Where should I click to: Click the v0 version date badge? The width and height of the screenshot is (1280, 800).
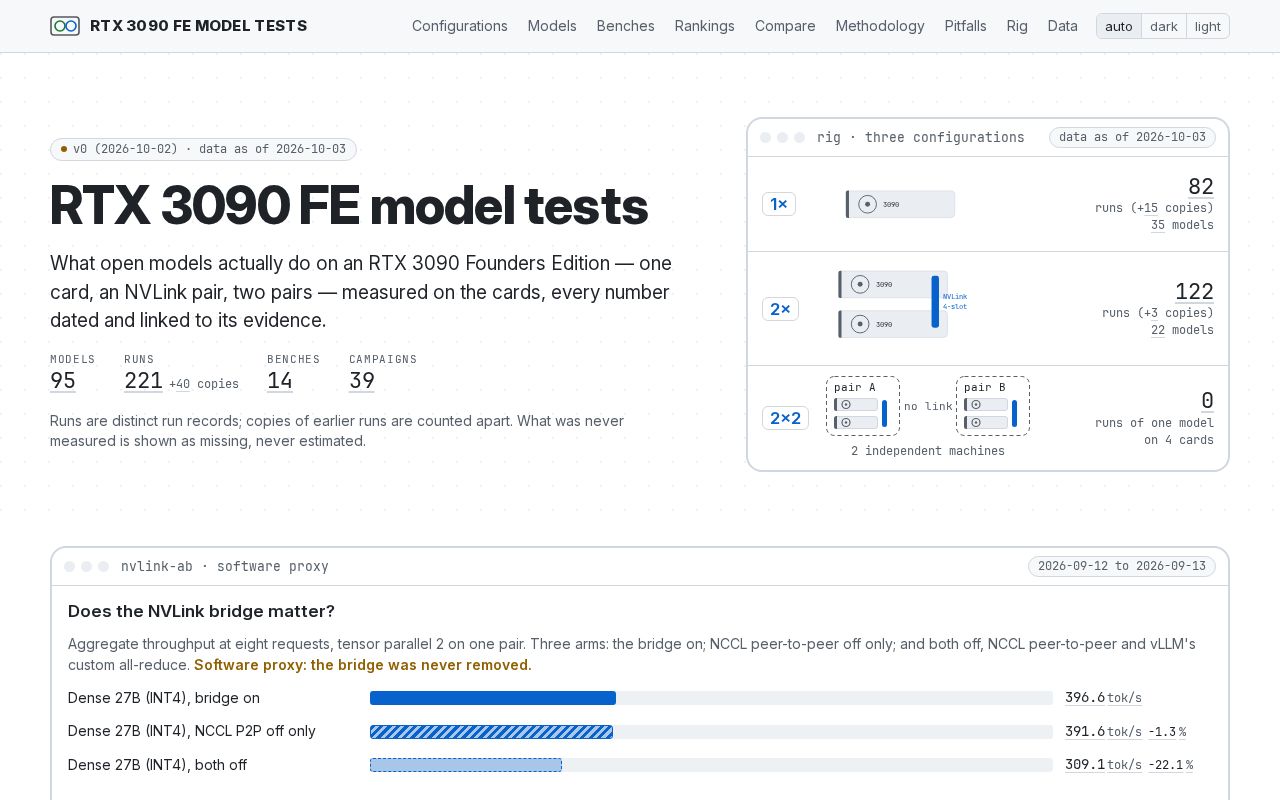[203, 149]
